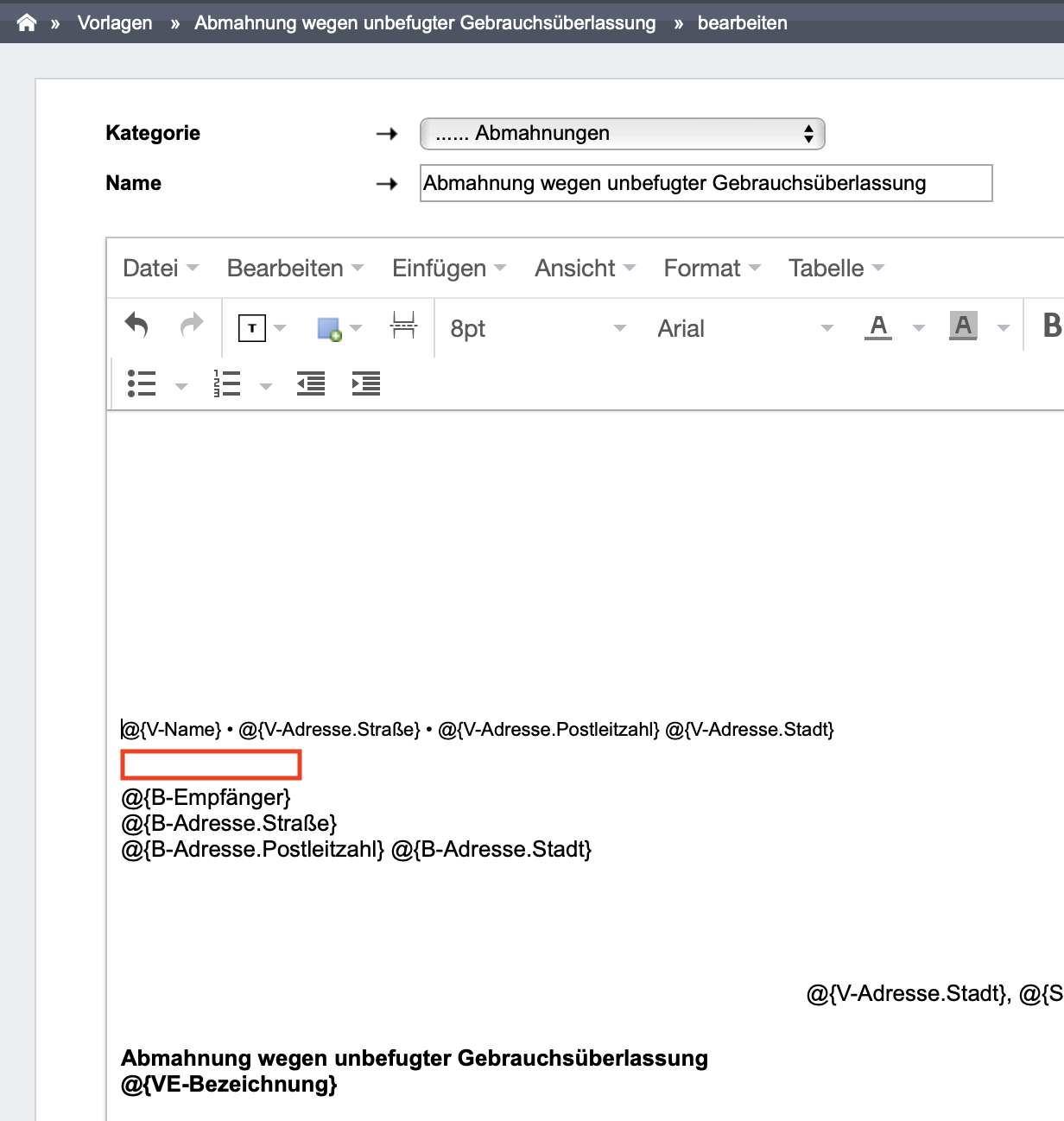Click the @{B-Adresse.Postleitzahl} line
Viewport: 1064px width, 1121px height.
357,850
